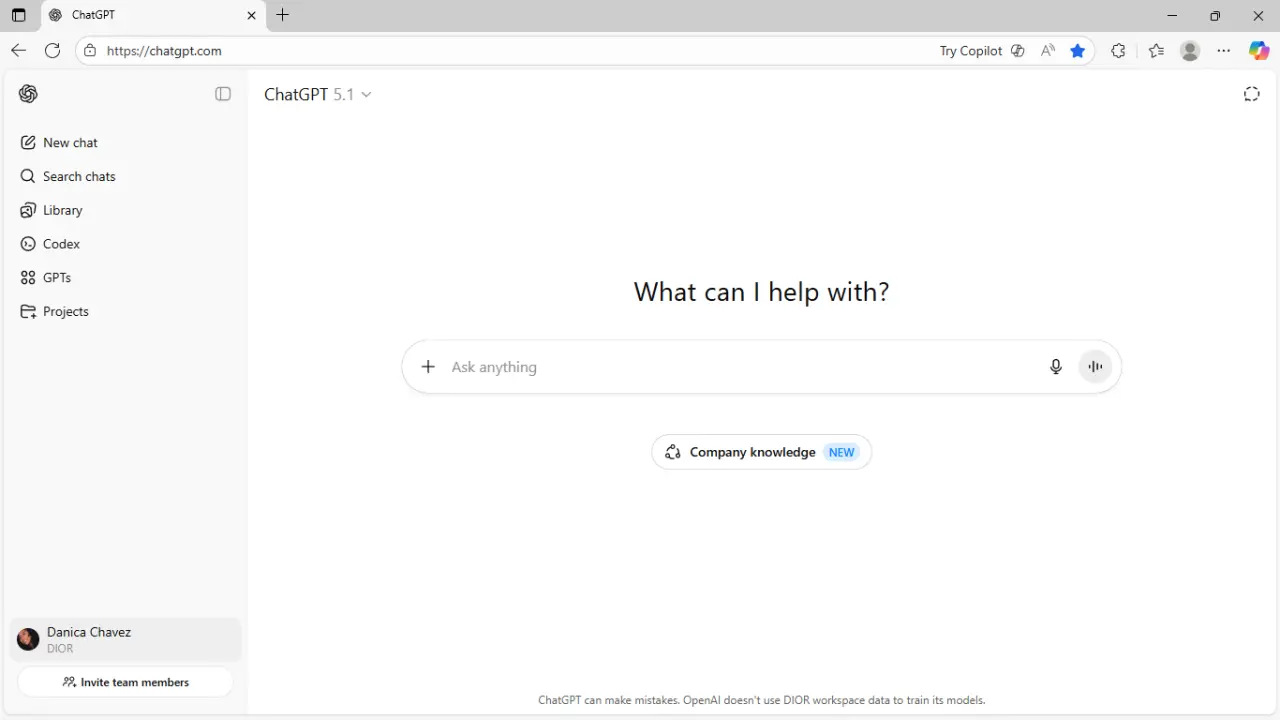This screenshot has width=1280, height=720.
Task: Open browser Extensions puzzle icon
Action: click(1118, 51)
